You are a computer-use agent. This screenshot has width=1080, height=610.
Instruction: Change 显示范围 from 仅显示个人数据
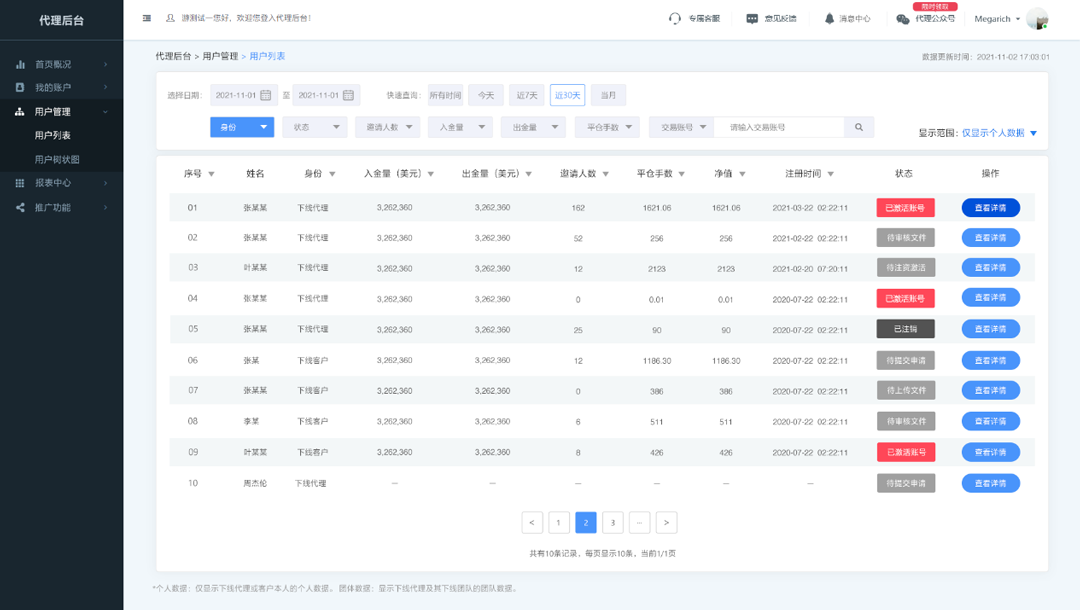click(x=999, y=133)
